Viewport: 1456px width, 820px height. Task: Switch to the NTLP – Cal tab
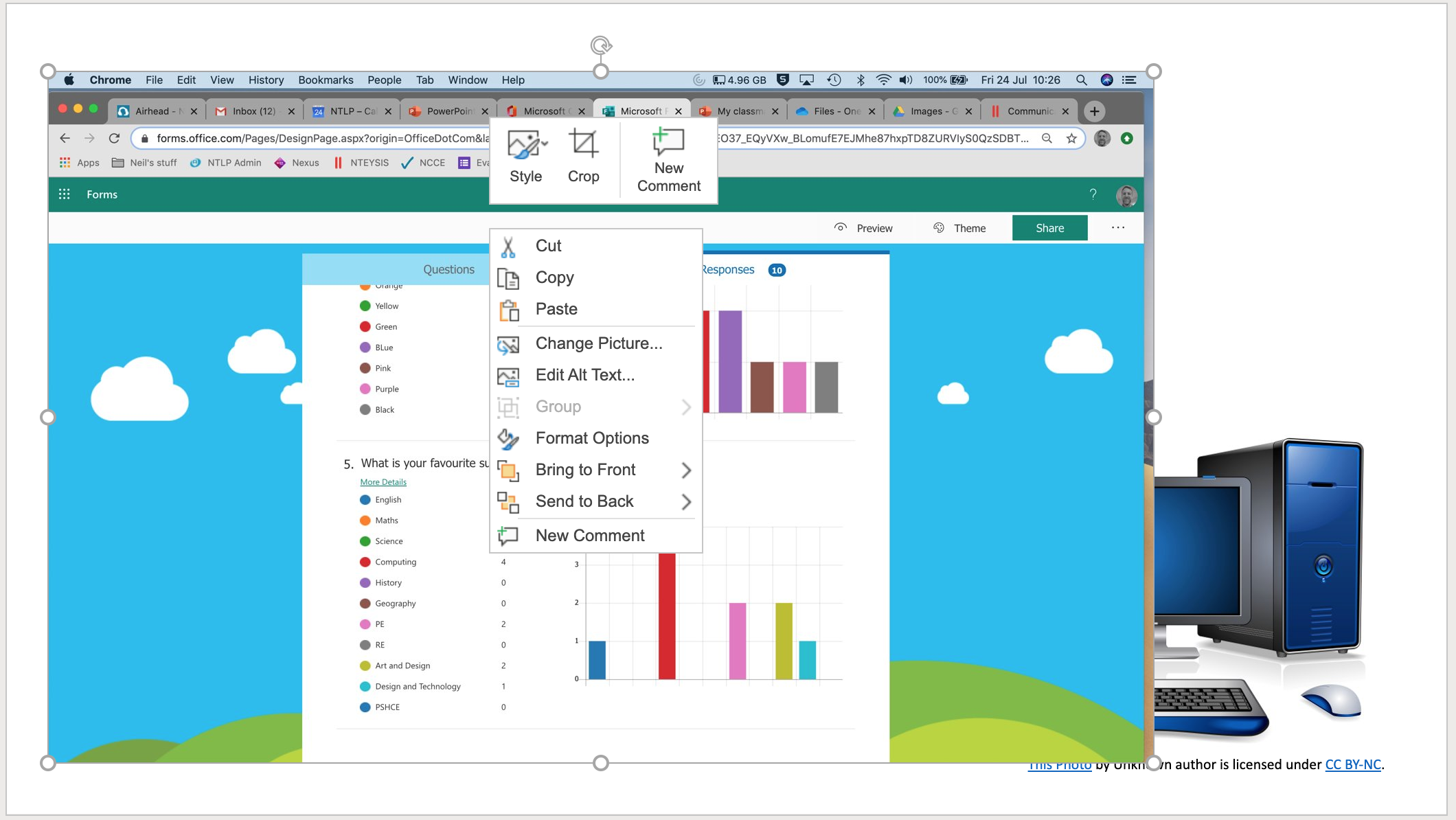(x=352, y=111)
